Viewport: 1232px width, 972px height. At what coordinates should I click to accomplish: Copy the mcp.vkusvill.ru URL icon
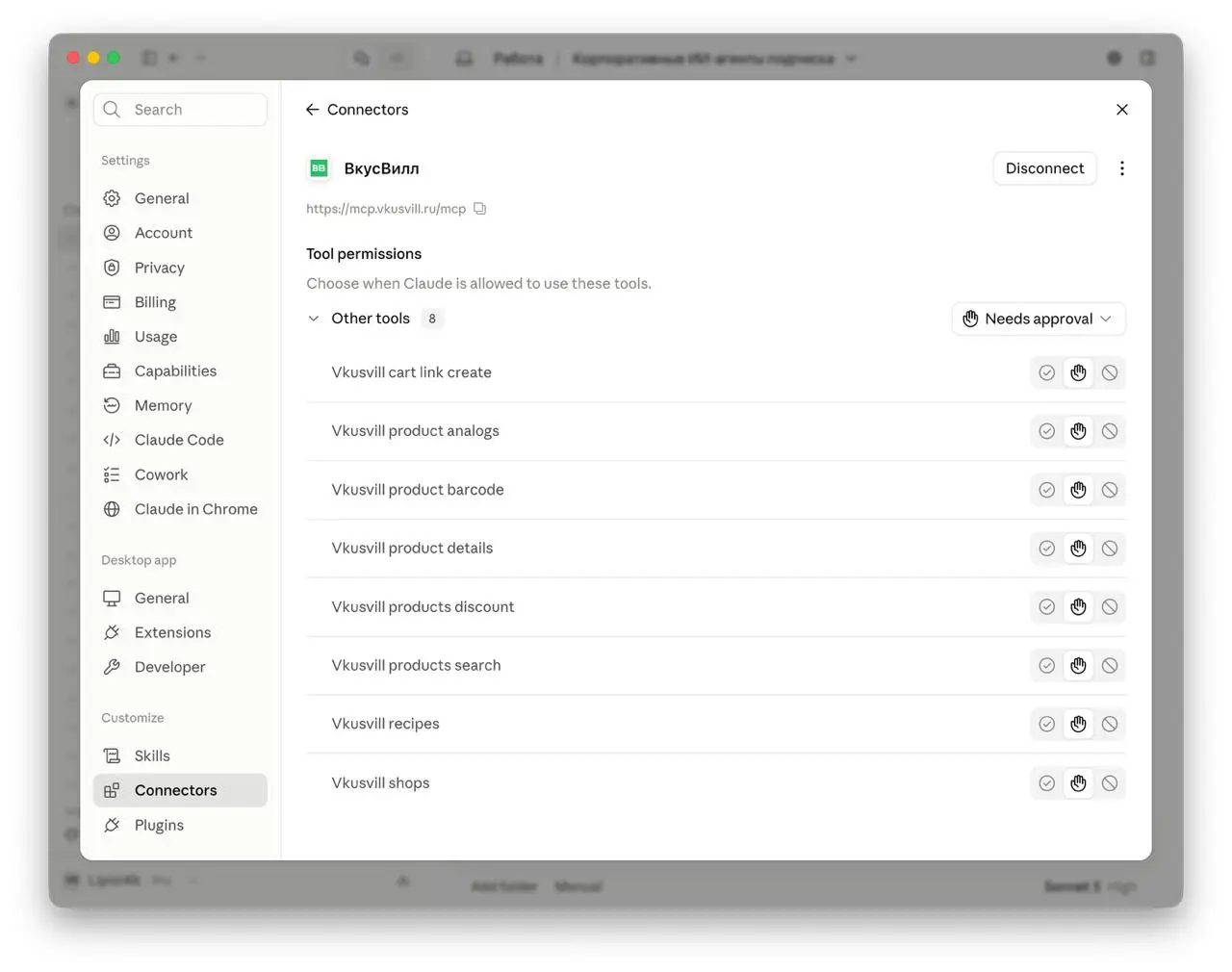pos(479,209)
